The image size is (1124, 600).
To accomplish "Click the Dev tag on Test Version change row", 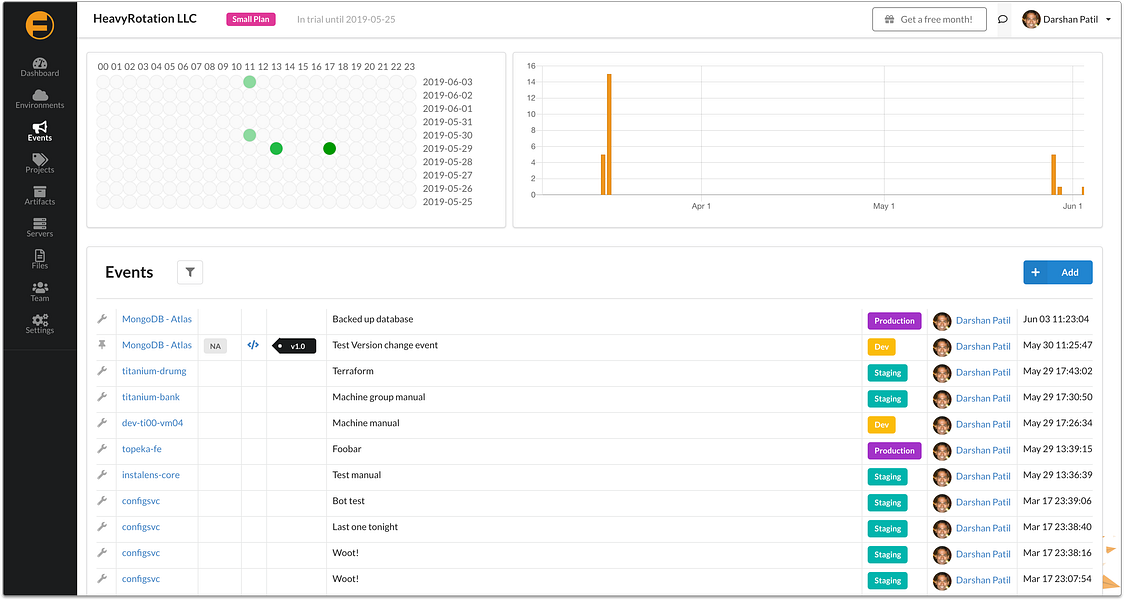I will pos(881,347).
